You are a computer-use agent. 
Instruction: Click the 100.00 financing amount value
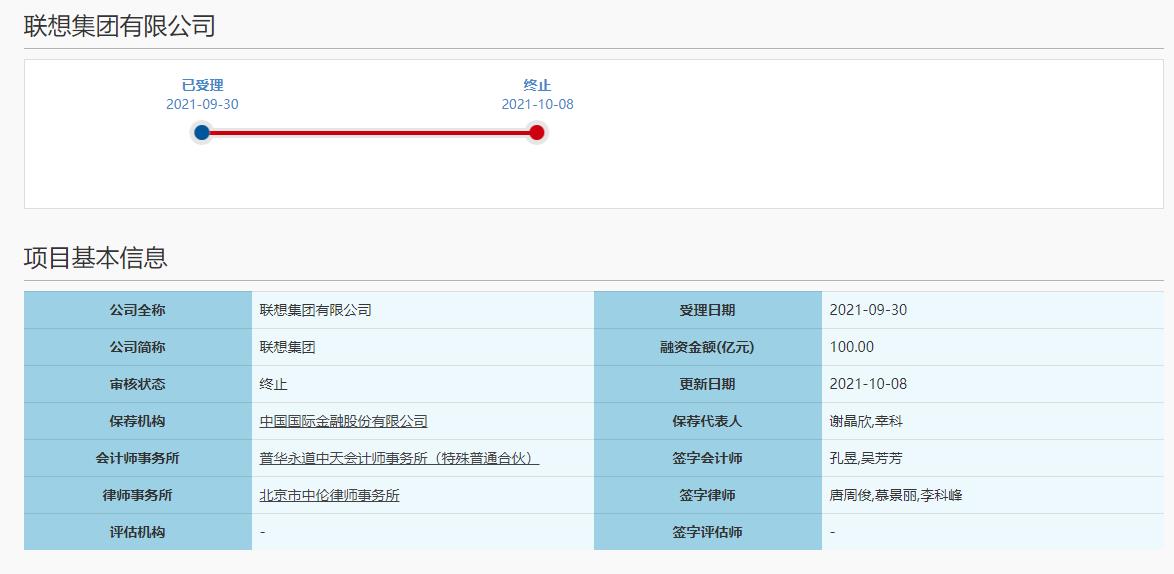[851, 347]
